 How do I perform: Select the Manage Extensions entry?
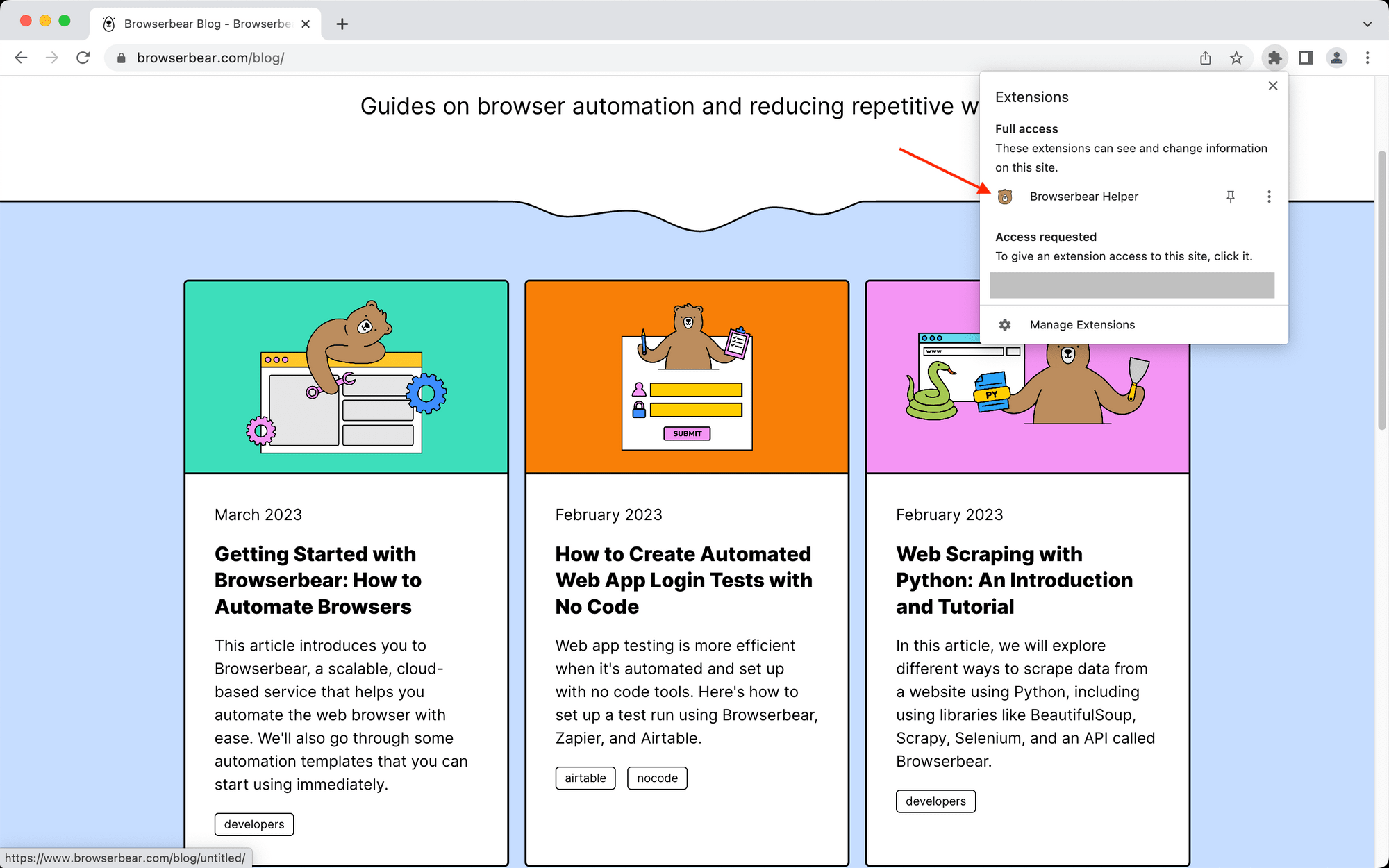tap(1082, 324)
